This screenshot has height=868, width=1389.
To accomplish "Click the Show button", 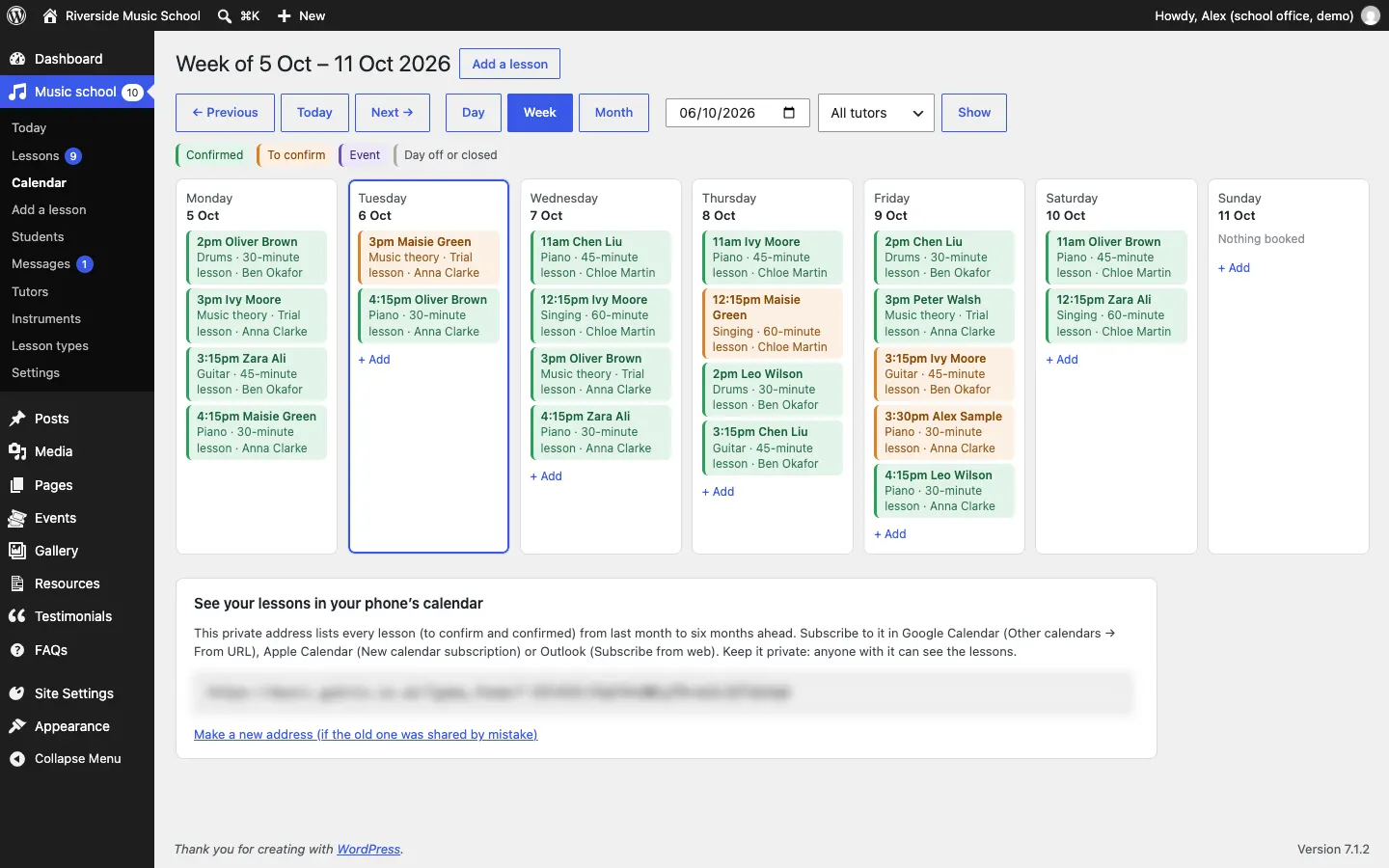I will [974, 113].
